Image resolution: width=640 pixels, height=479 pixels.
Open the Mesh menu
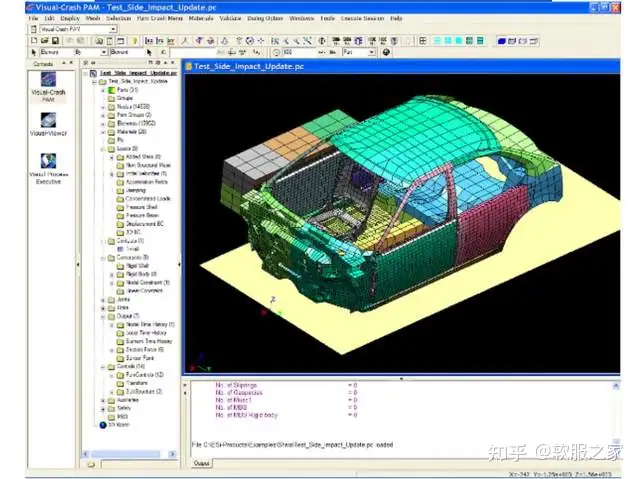(x=93, y=18)
